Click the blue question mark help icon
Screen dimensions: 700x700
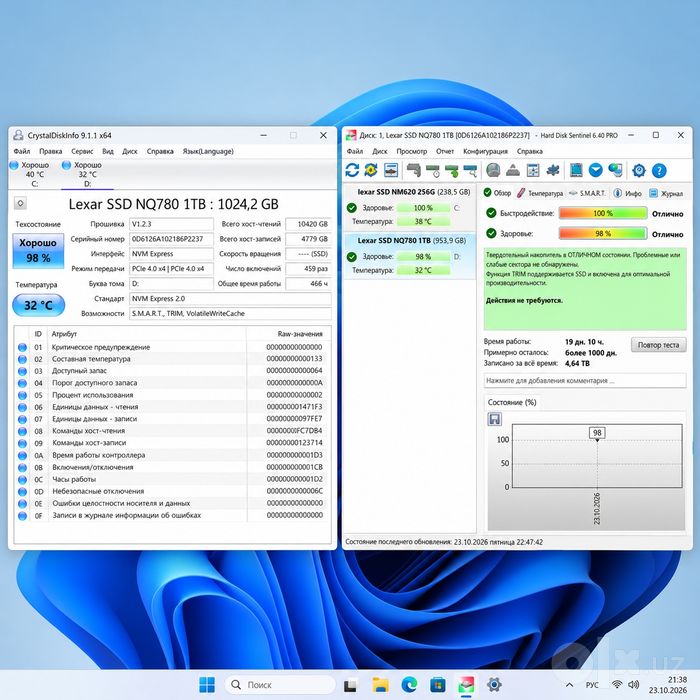[x=659, y=170]
